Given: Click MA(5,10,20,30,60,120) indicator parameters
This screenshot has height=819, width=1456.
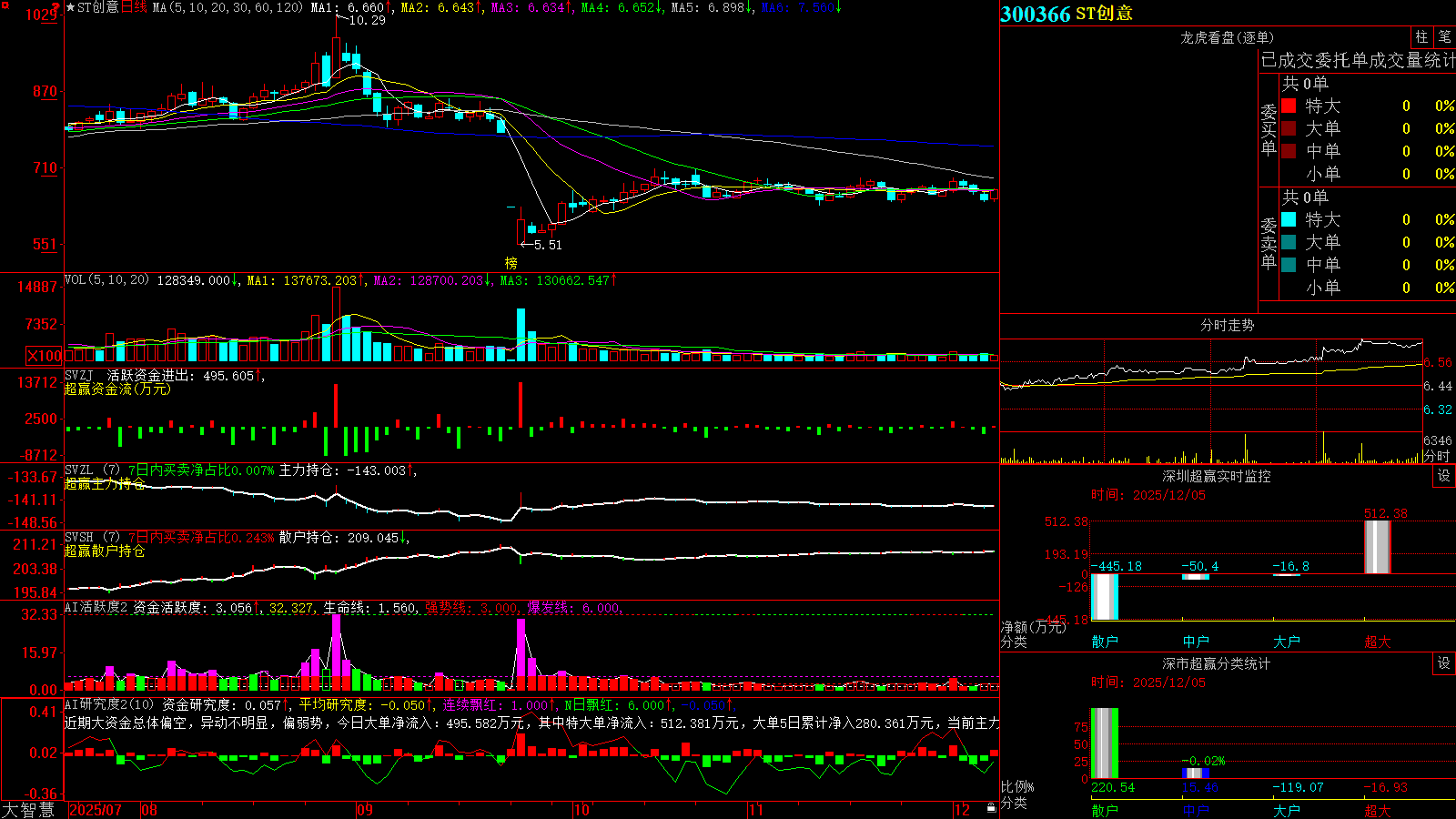Looking at the screenshot, I should coord(227,7).
